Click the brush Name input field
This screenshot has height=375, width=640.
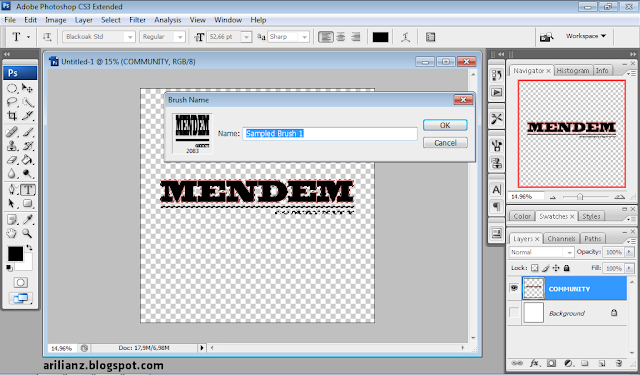click(x=330, y=133)
